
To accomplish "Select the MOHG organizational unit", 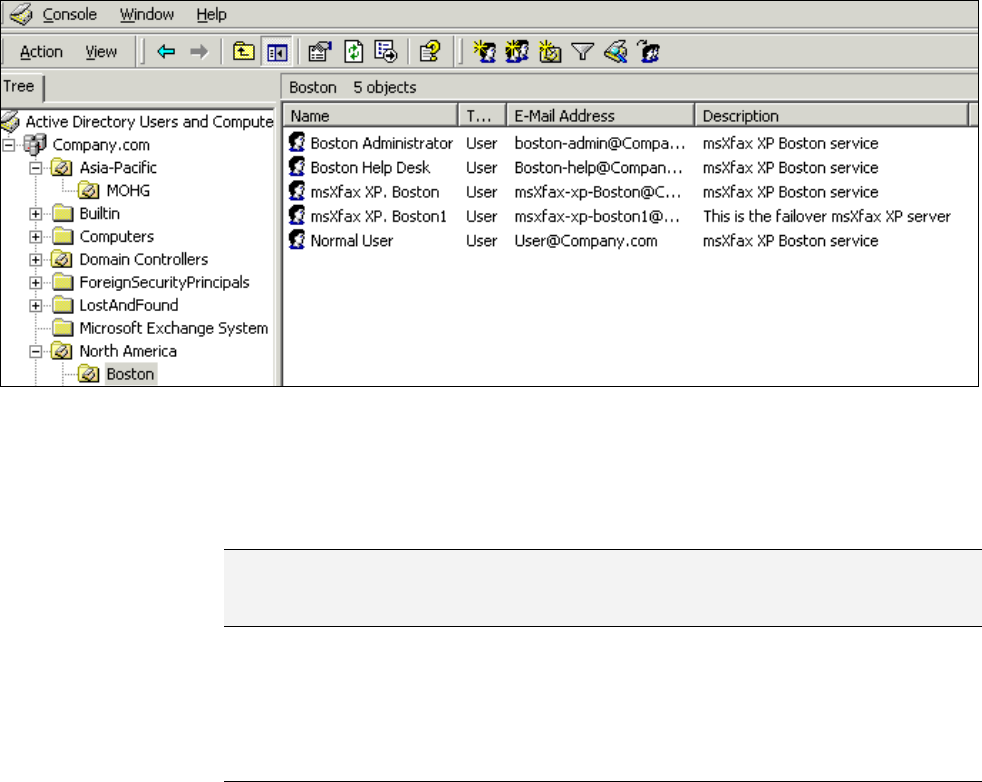I will click(x=128, y=190).
